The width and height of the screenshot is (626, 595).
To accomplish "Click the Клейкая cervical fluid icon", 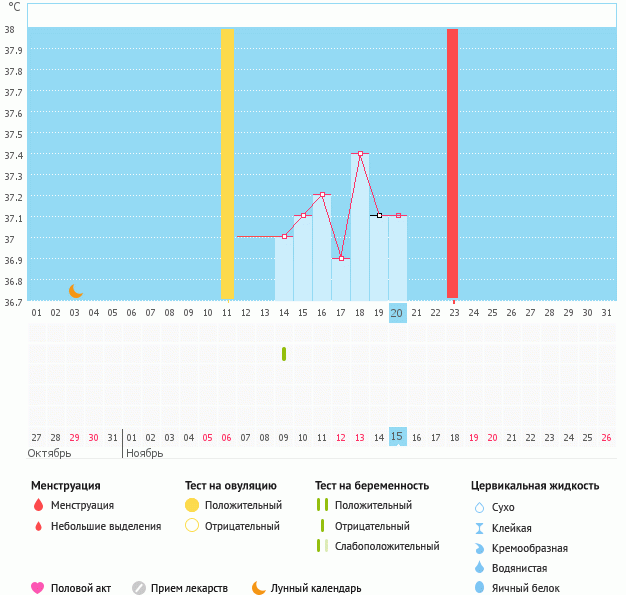I will 479,528.
